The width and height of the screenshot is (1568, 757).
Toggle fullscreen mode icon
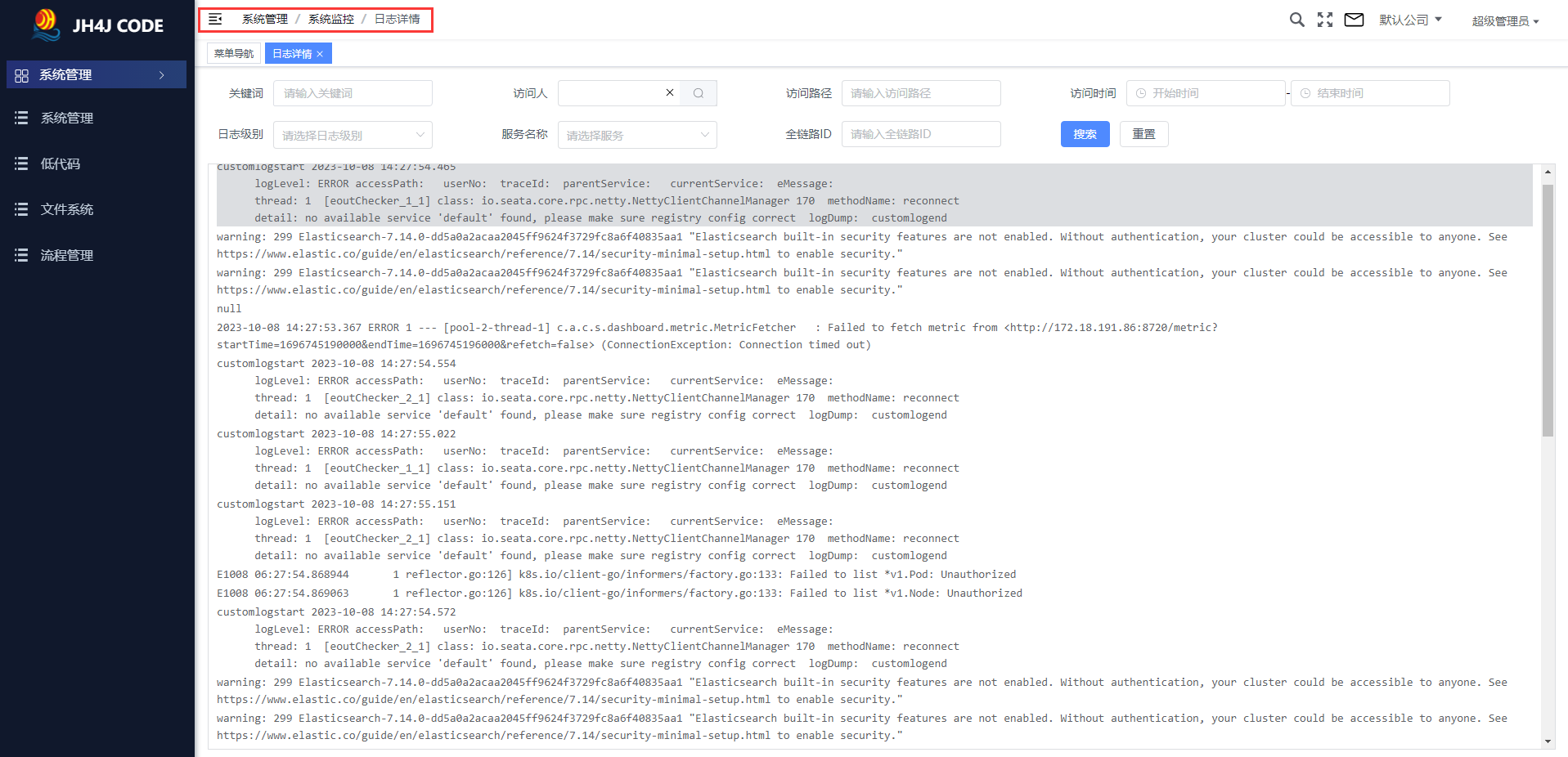(1325, 20)
